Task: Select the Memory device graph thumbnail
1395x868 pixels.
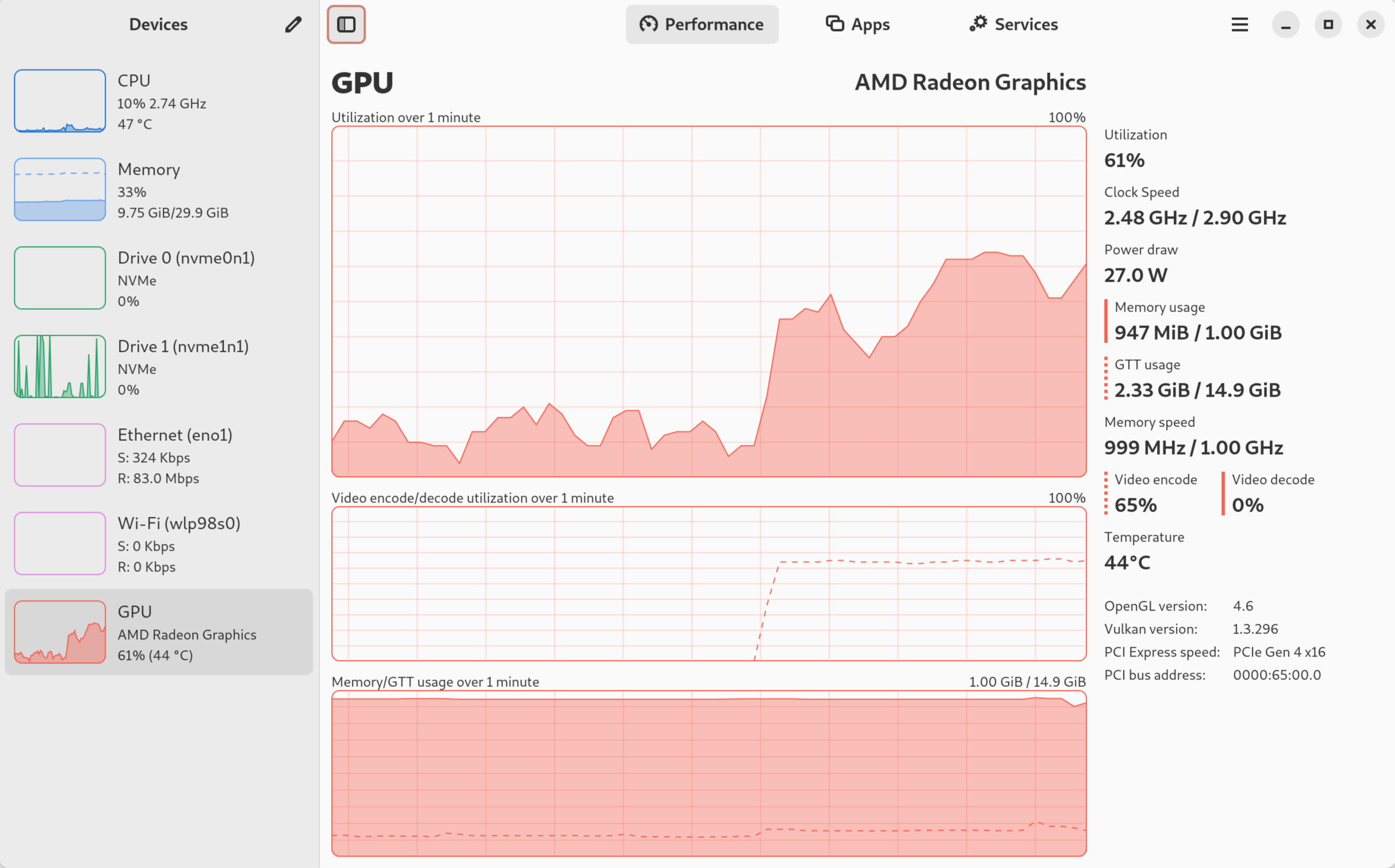Action: (60, 190)
